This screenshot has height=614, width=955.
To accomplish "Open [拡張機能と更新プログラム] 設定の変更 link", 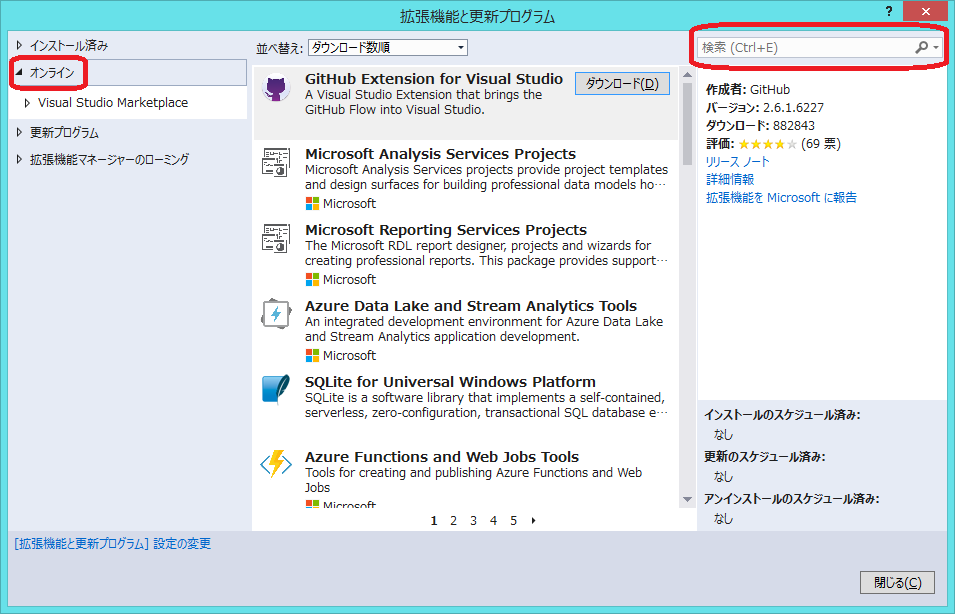I will point(113,543).
